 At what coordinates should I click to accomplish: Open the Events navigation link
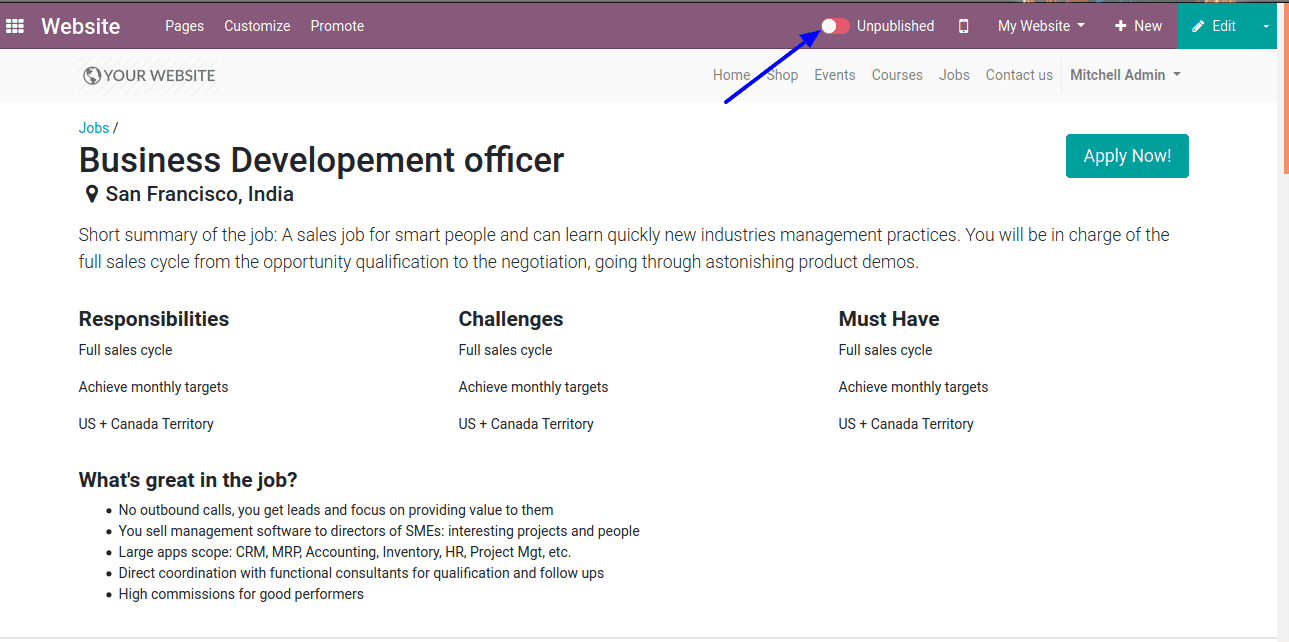[835, 75]
